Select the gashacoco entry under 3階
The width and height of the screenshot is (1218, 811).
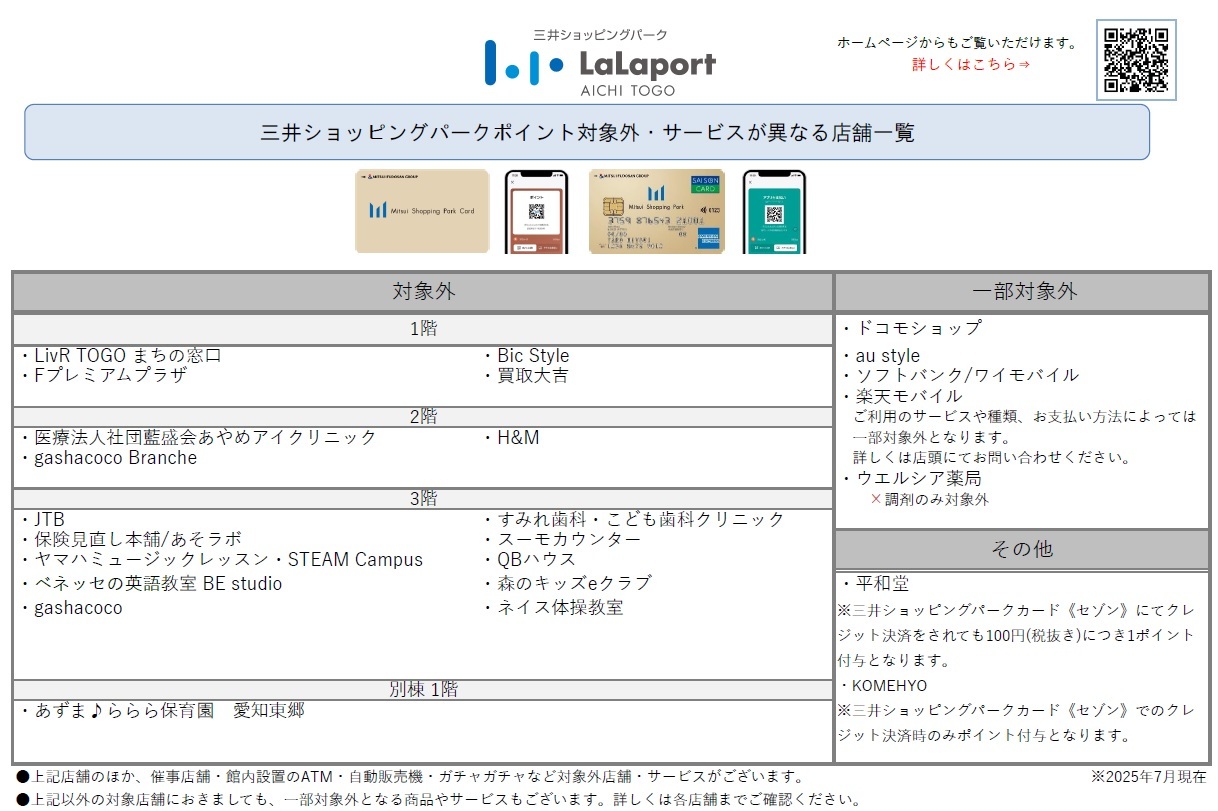(72, 608)
